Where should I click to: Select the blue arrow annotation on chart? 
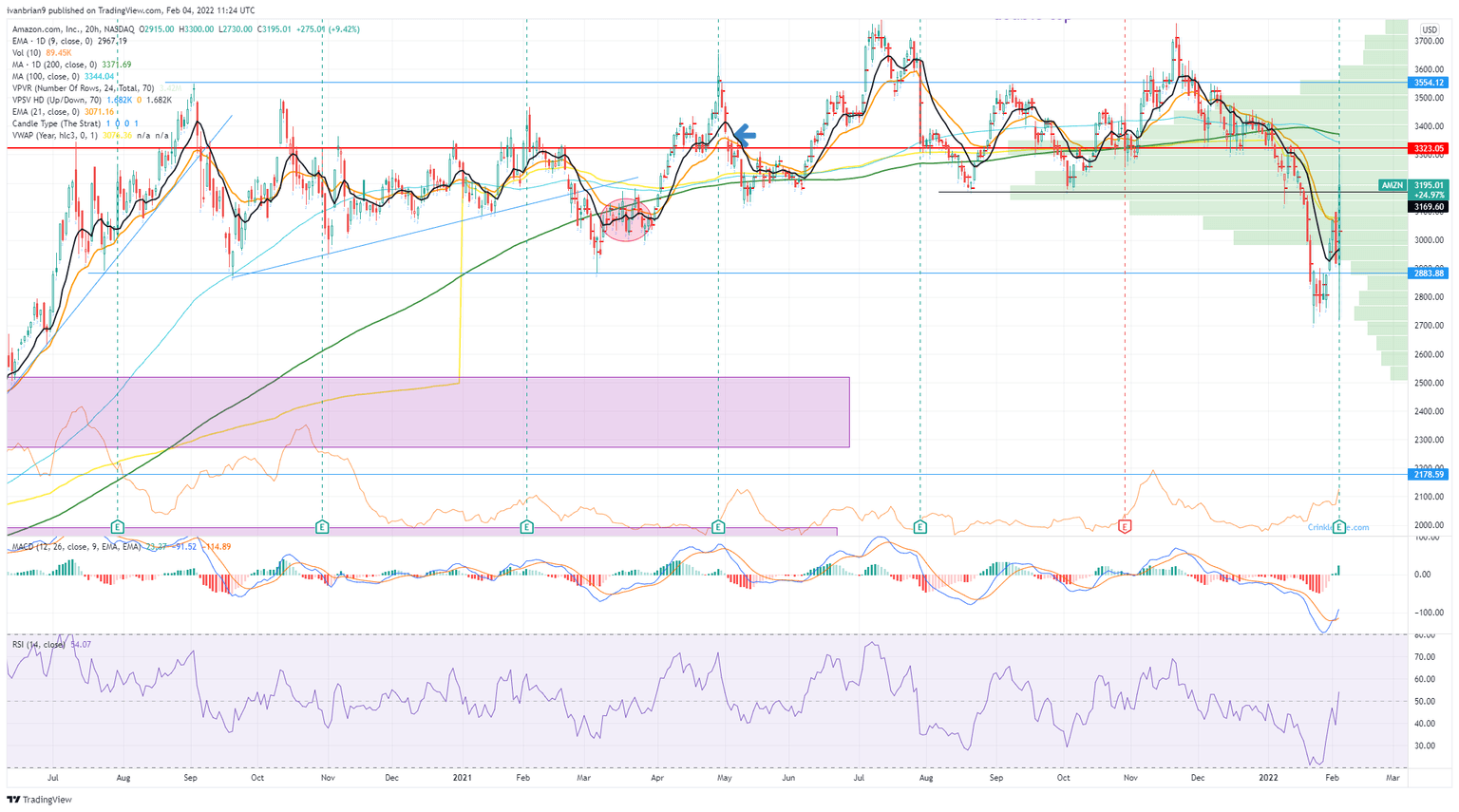pos(745,135)
